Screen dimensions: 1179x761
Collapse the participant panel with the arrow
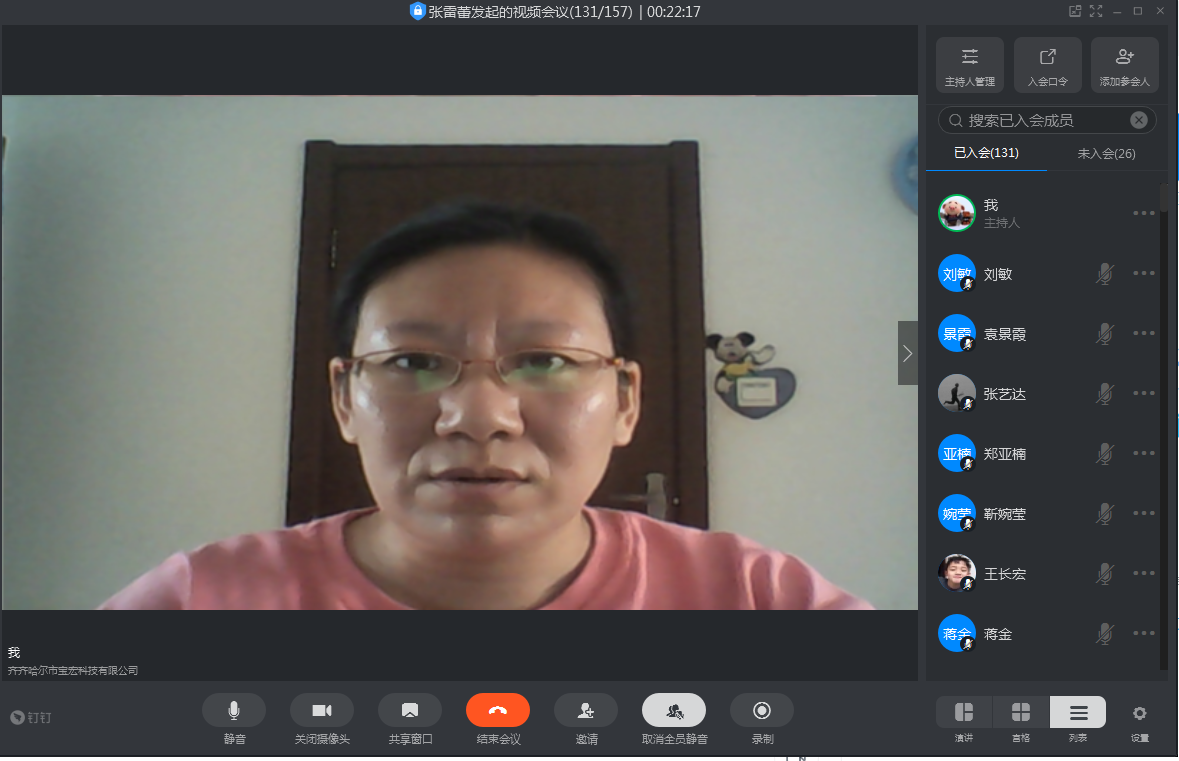click(x=907, y=353)
